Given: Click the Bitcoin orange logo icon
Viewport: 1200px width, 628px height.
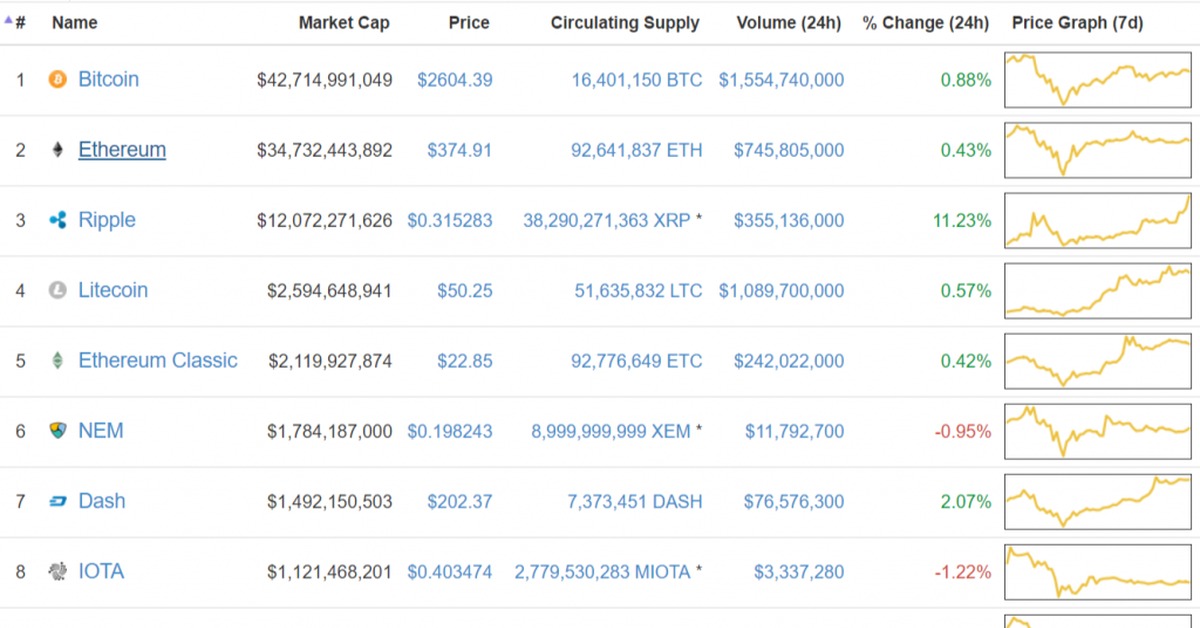Looking at the screenshot, I should click(58, 79).
